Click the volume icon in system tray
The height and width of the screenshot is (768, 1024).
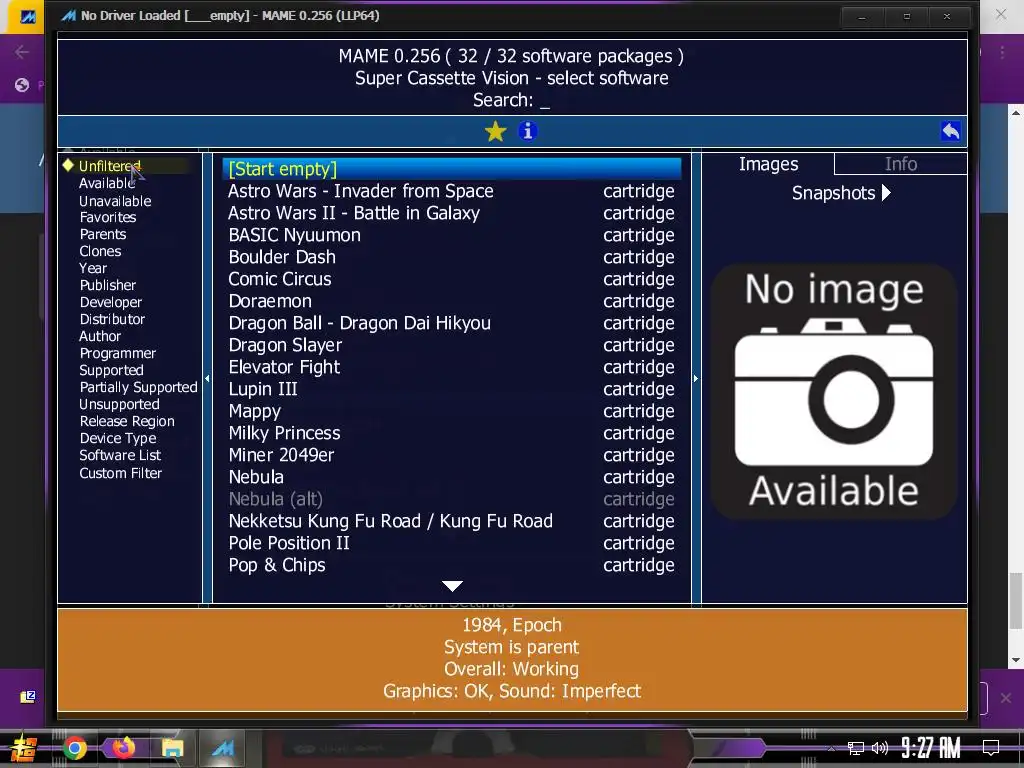pyautogui.click(x=880, y=748)
